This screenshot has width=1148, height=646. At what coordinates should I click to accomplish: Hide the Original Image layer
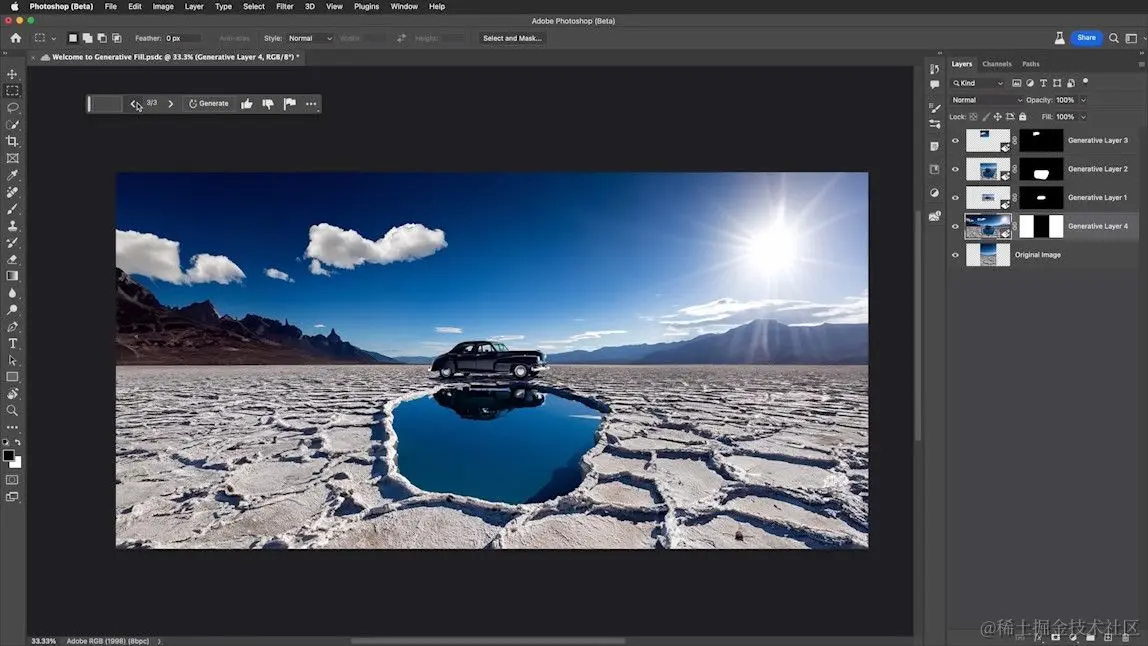pyautogui.click(x=955, y=255)
